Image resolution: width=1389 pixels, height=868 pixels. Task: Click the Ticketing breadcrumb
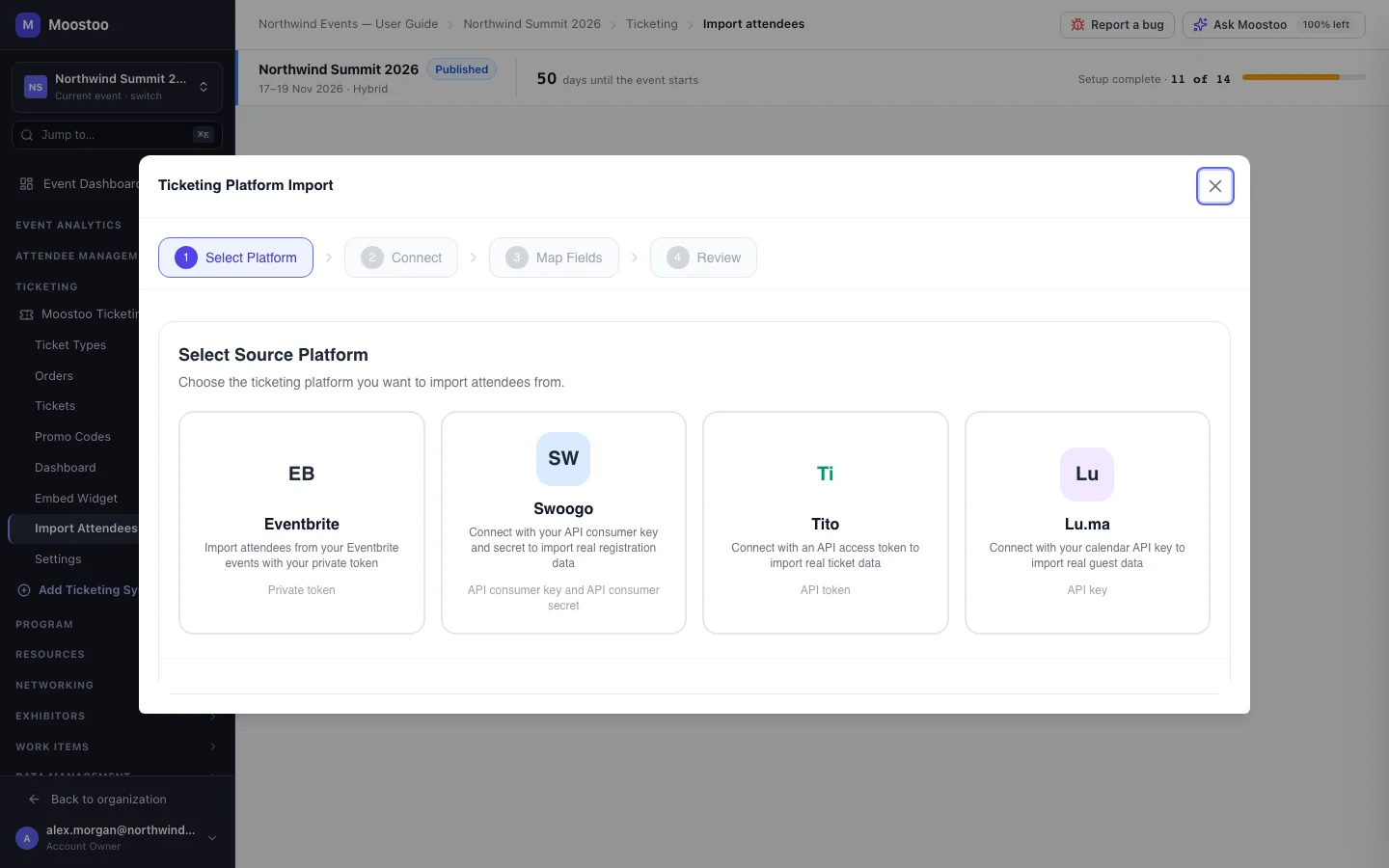pyautogui.click(x=652, y=24)
